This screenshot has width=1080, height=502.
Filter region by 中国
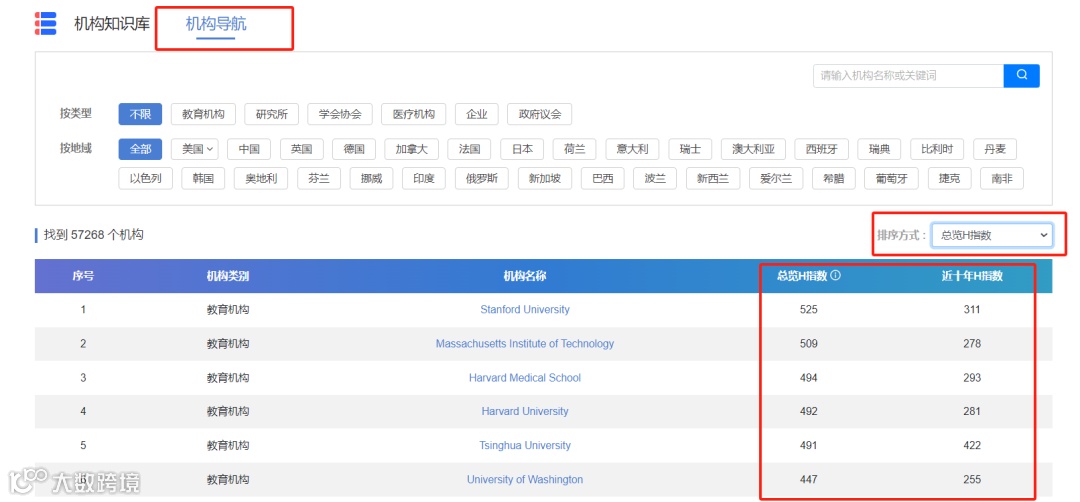249,149
